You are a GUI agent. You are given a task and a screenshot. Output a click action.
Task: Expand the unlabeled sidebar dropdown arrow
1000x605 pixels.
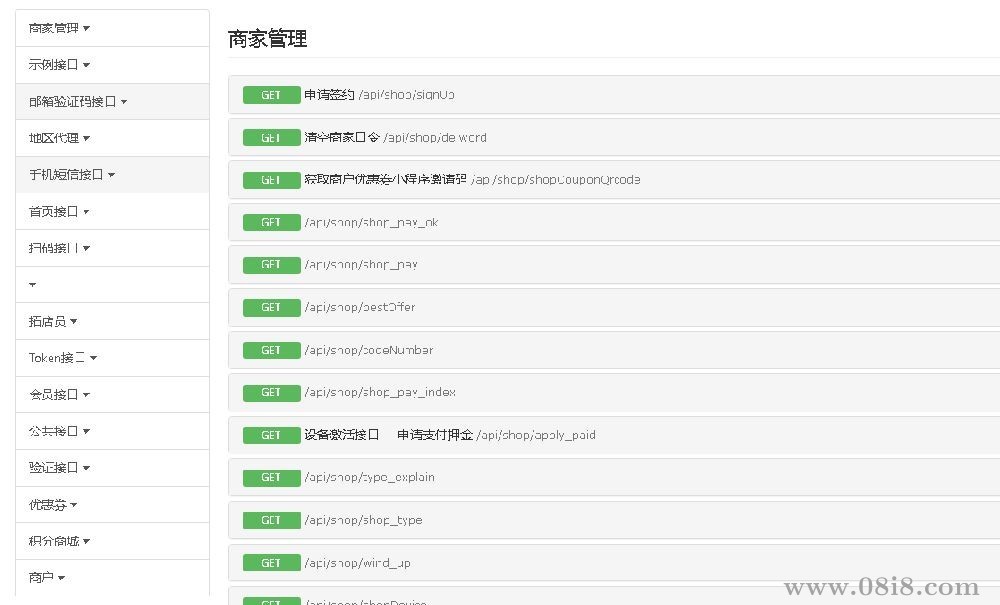click(33, 284)
